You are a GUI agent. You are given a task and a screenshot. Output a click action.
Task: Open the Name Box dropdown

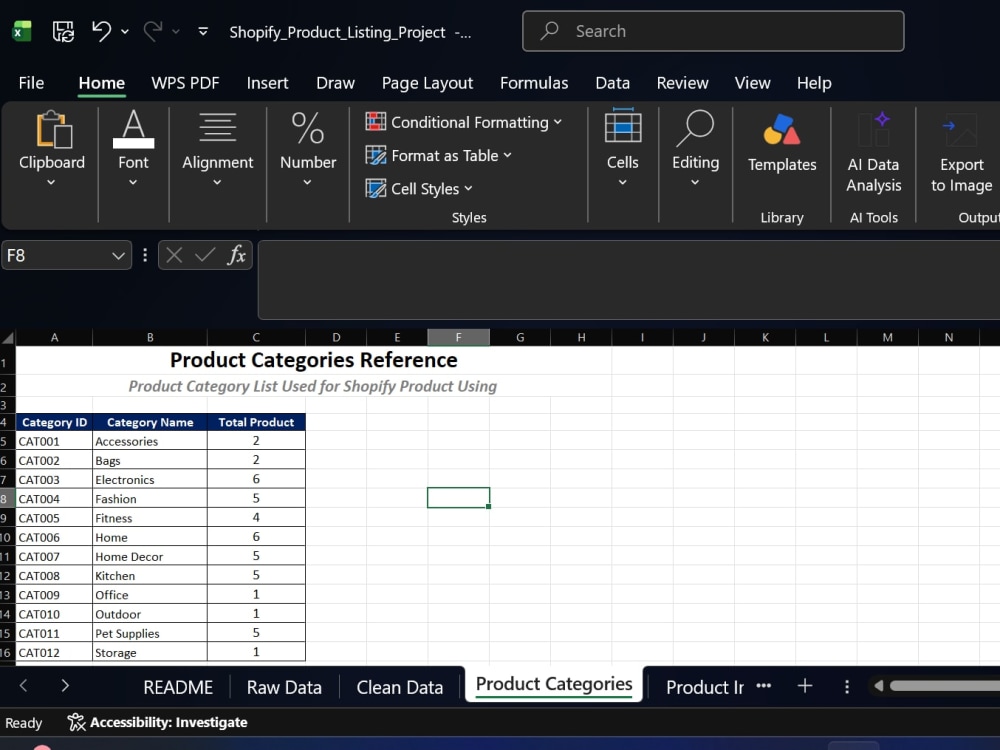click(x=118, y=256)
